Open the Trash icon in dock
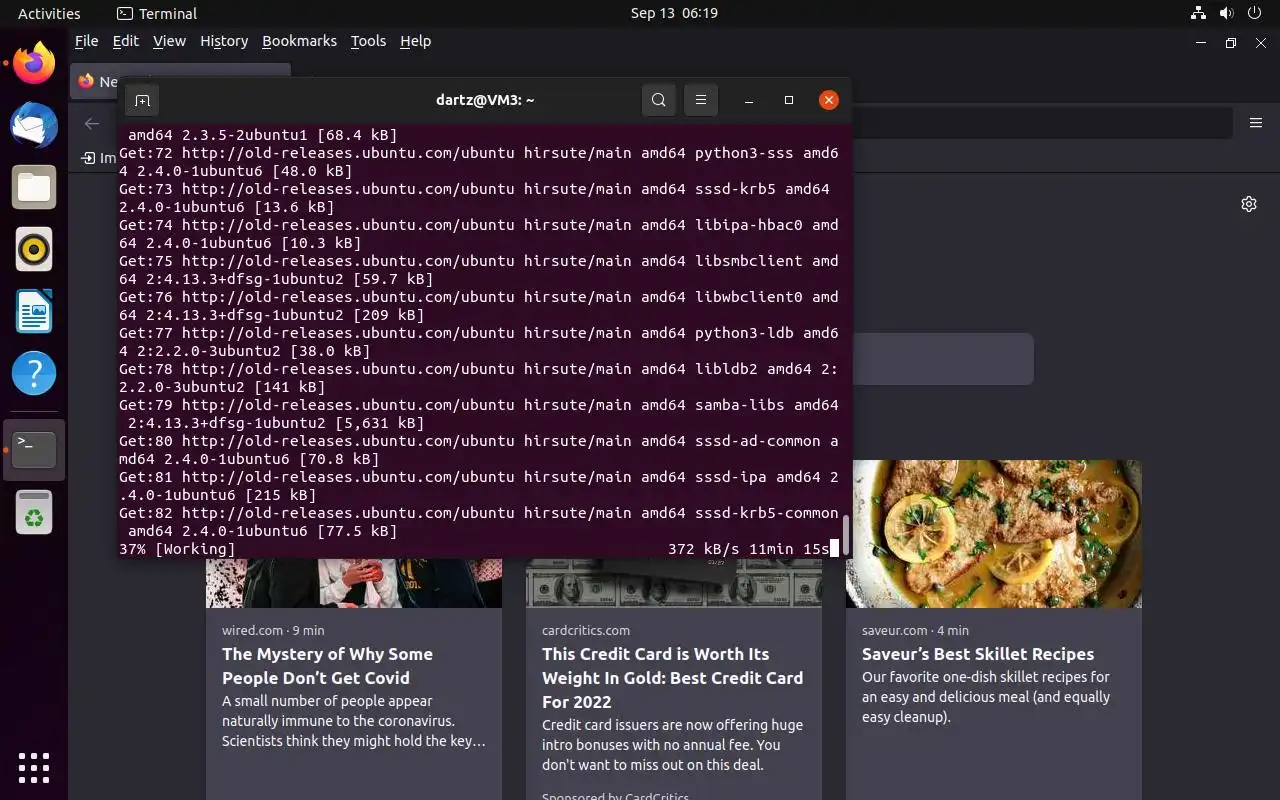 (34, 512)
